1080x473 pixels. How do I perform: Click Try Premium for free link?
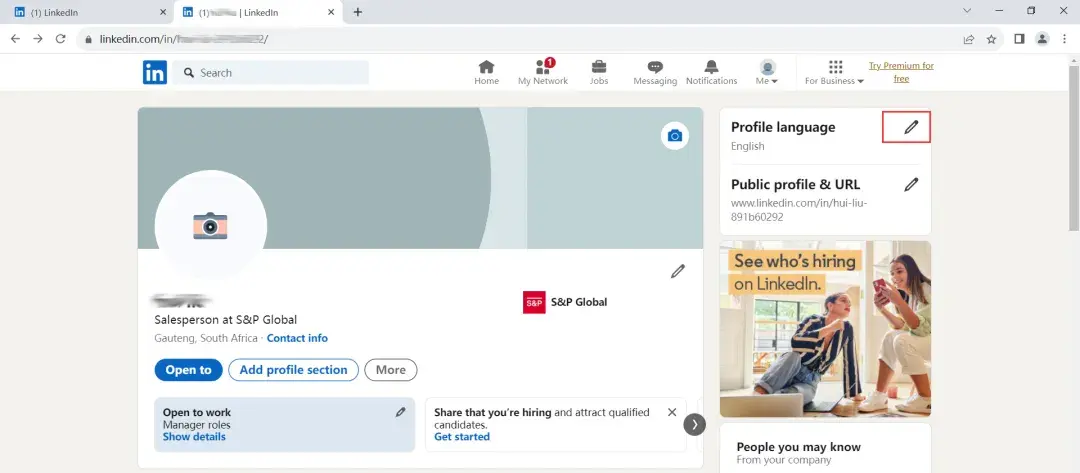click(901, 72)
